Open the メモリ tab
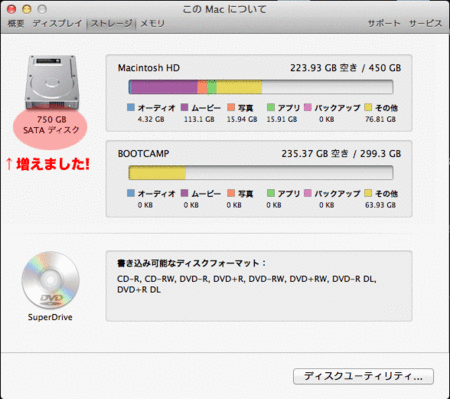 (x=152, y=23)
